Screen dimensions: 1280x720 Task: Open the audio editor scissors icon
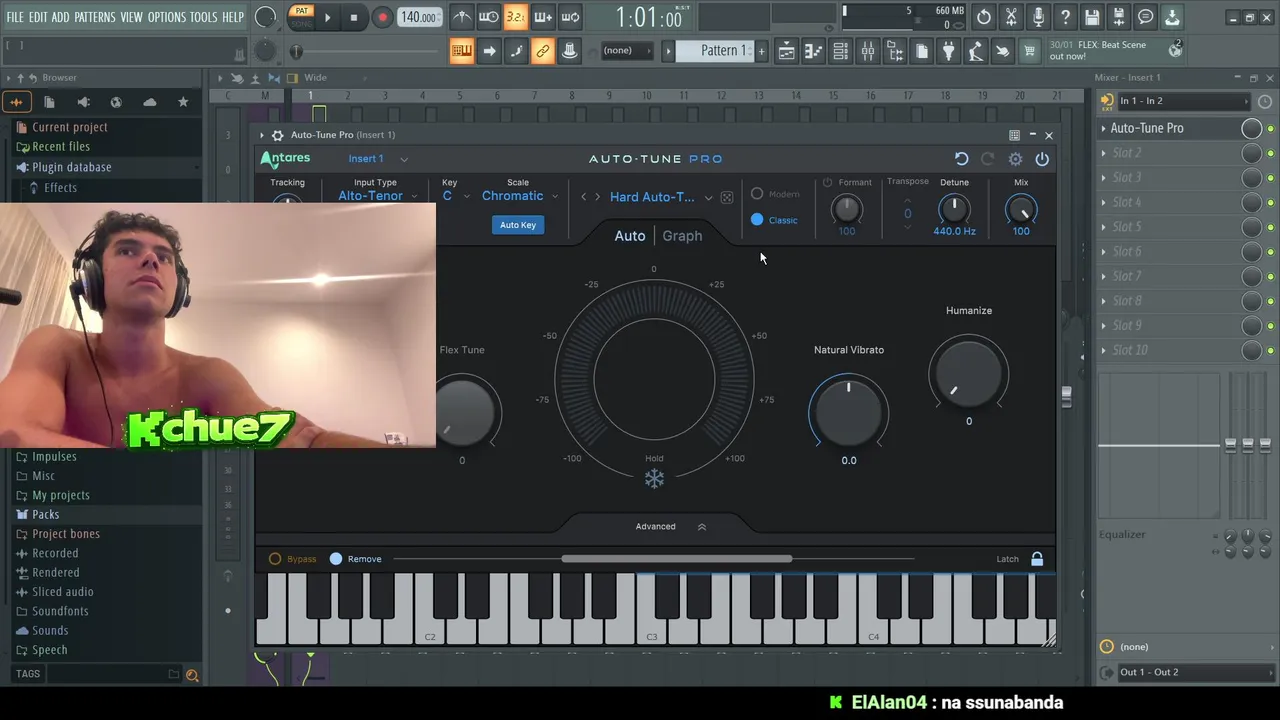pos(1011,17)
